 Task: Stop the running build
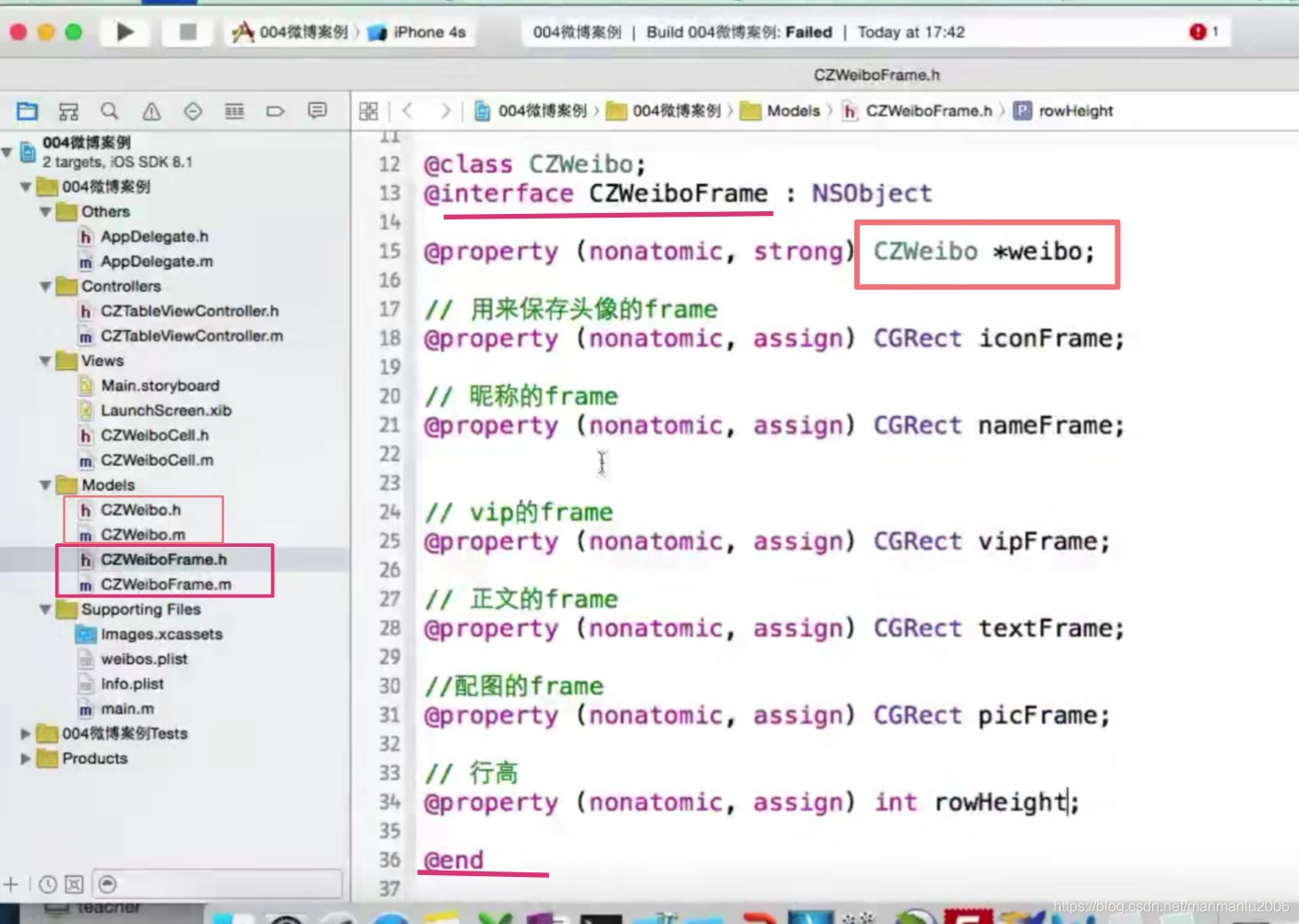(187, 32)
